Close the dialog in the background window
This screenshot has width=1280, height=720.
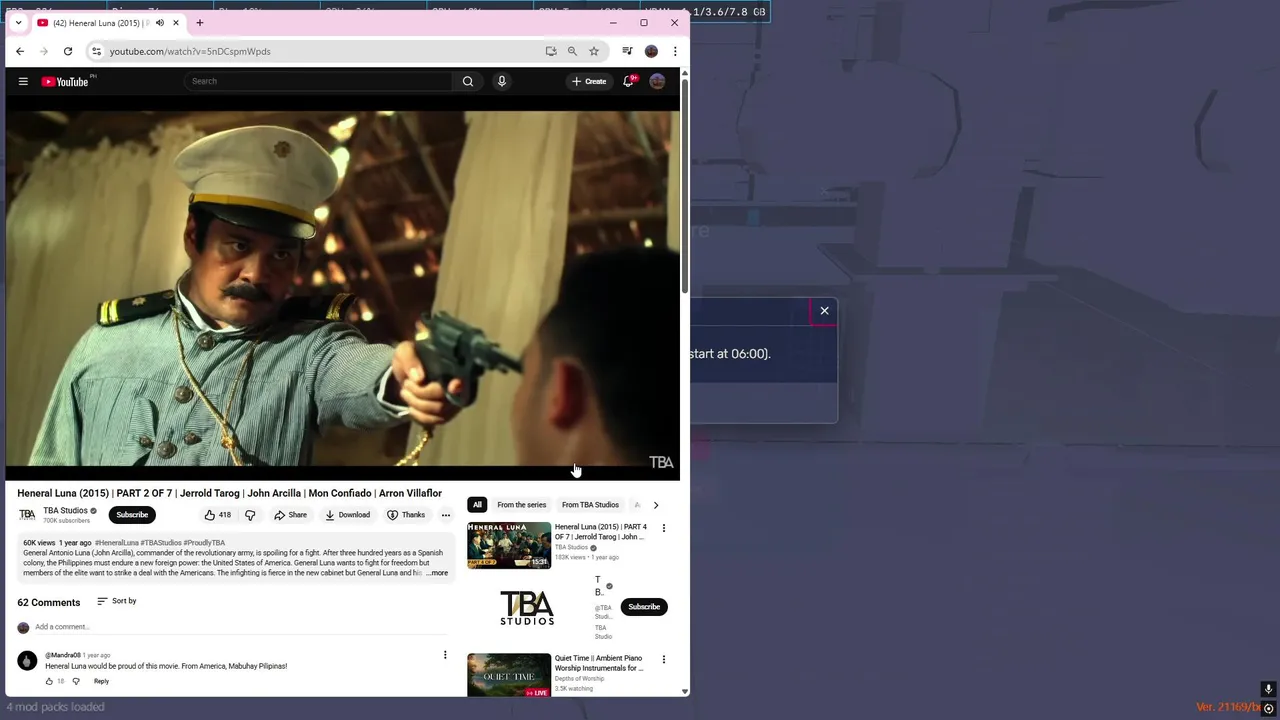pos(824,311)
